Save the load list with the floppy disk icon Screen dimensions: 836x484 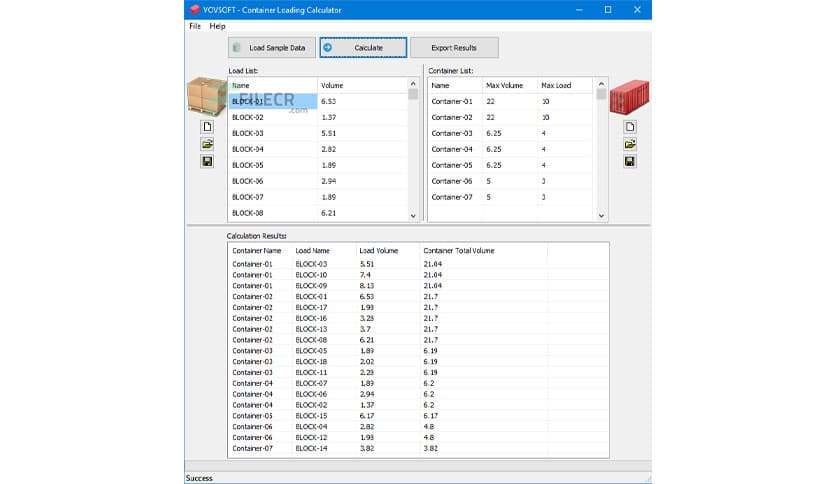[x=207, y=161]
